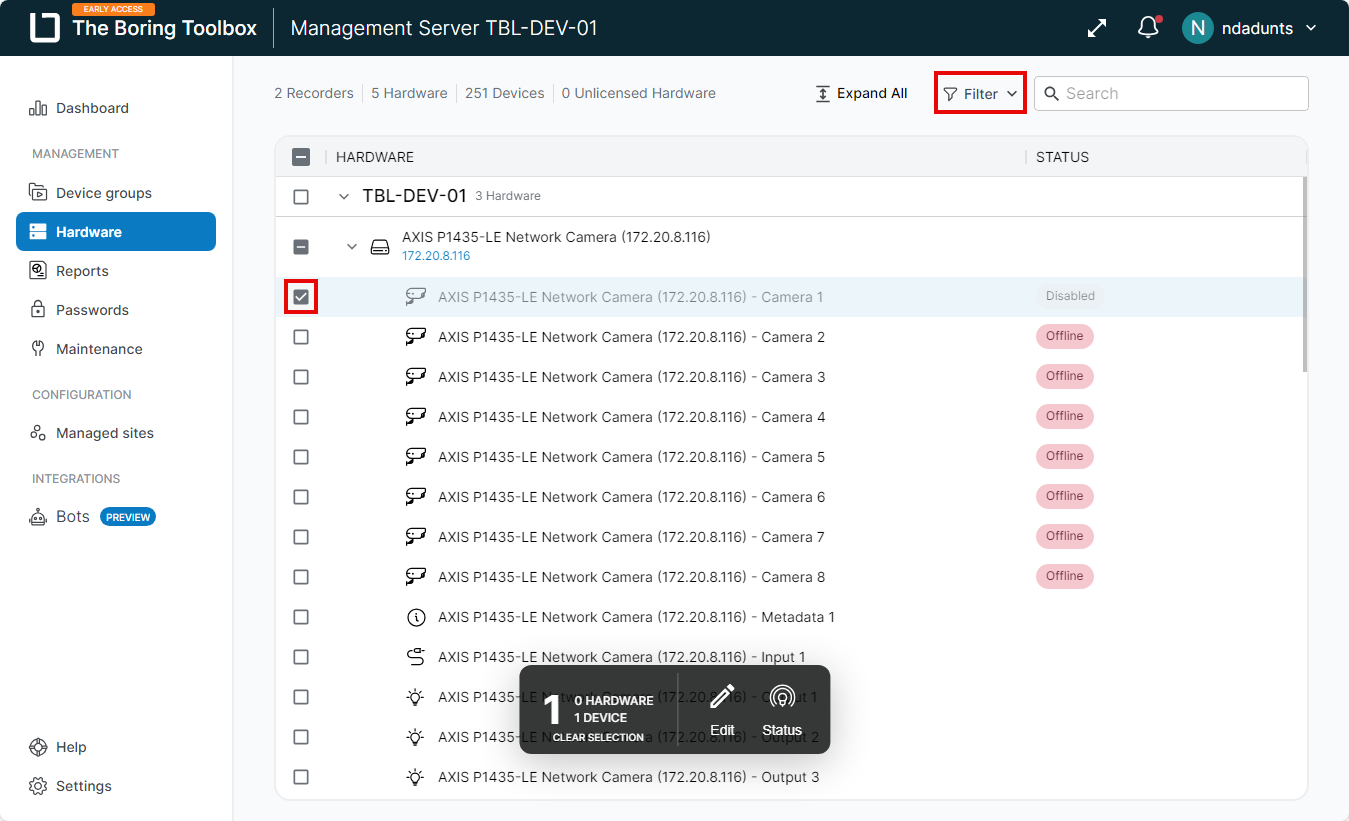
Task: Click the Camera 6 camera icon
Action: click(416, 497)
